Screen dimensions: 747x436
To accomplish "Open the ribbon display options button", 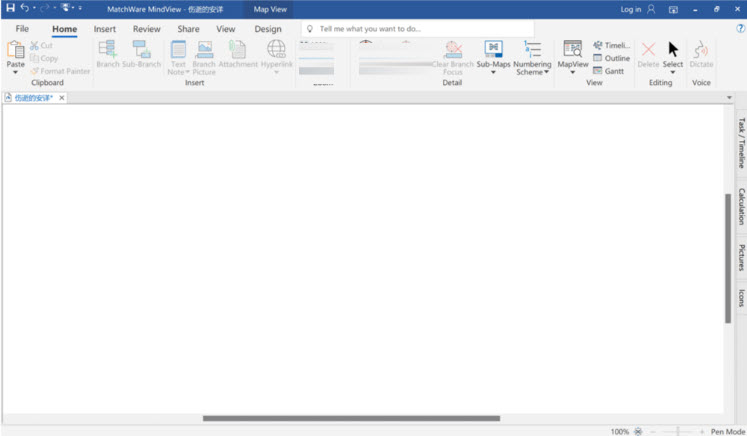I will [672, 9].
